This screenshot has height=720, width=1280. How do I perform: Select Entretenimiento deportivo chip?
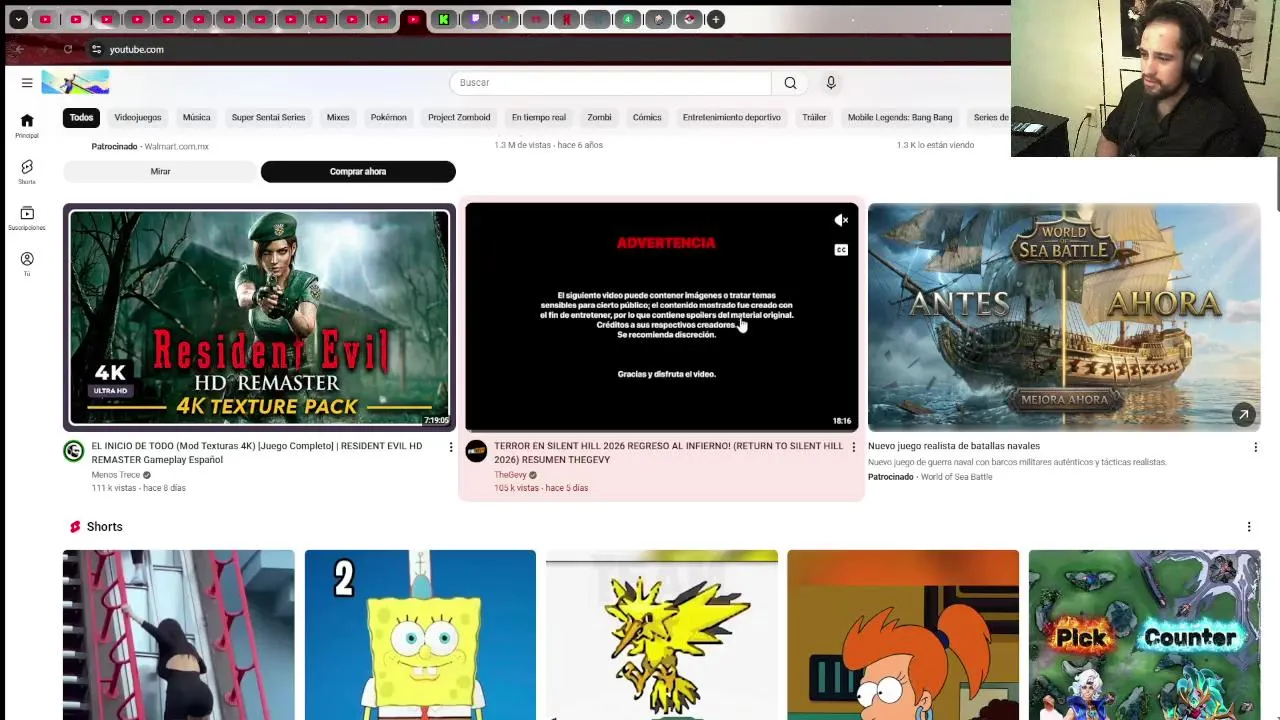click(x=731, y=118)
